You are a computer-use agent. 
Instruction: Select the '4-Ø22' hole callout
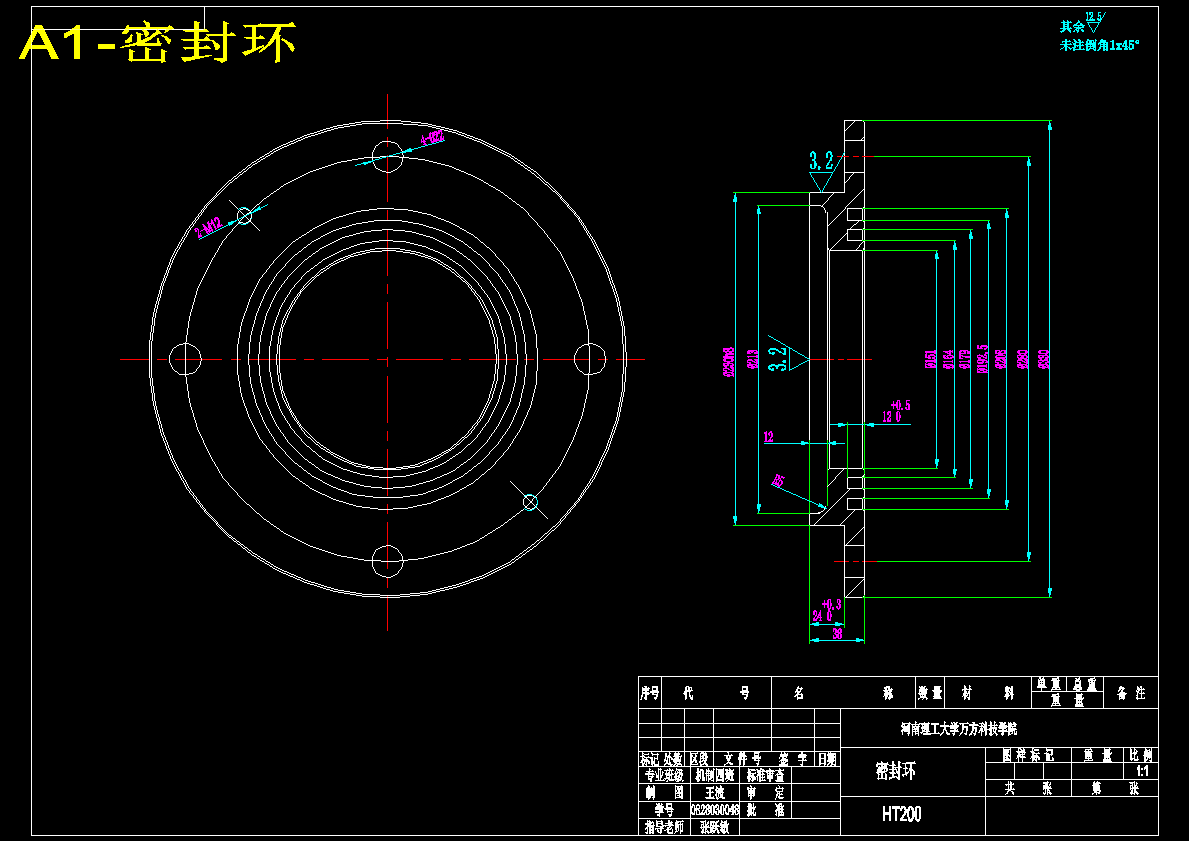(x=432, y=138)
